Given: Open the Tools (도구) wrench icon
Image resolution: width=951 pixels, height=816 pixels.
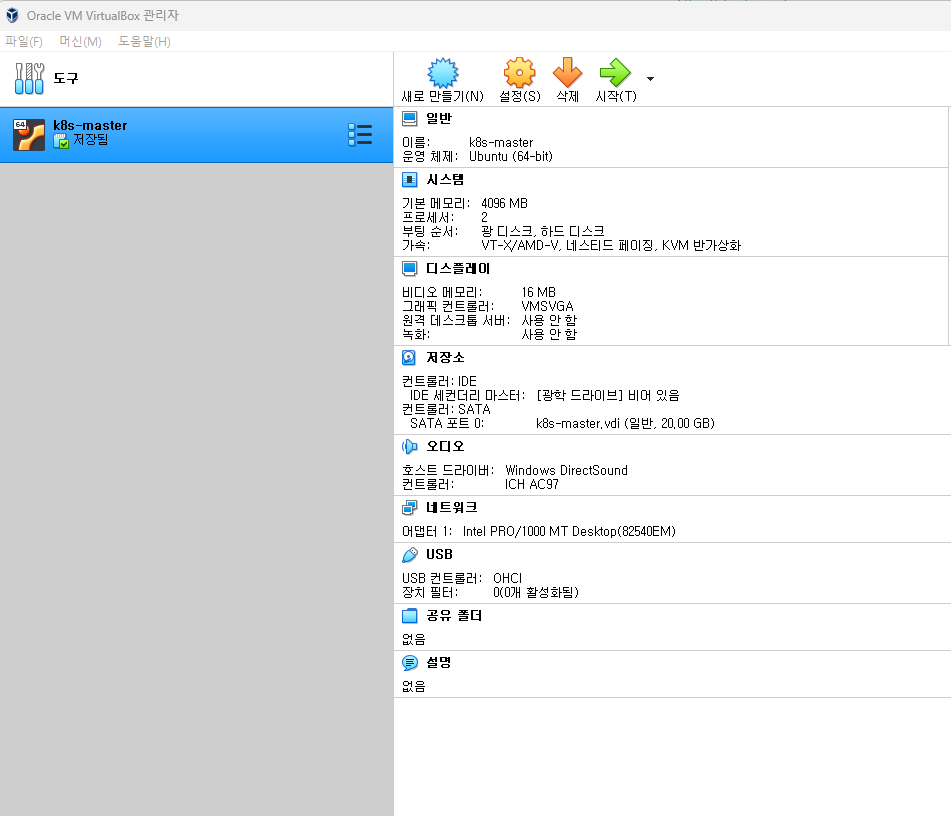Looking at the screenshot, I should tap(29, 78).
